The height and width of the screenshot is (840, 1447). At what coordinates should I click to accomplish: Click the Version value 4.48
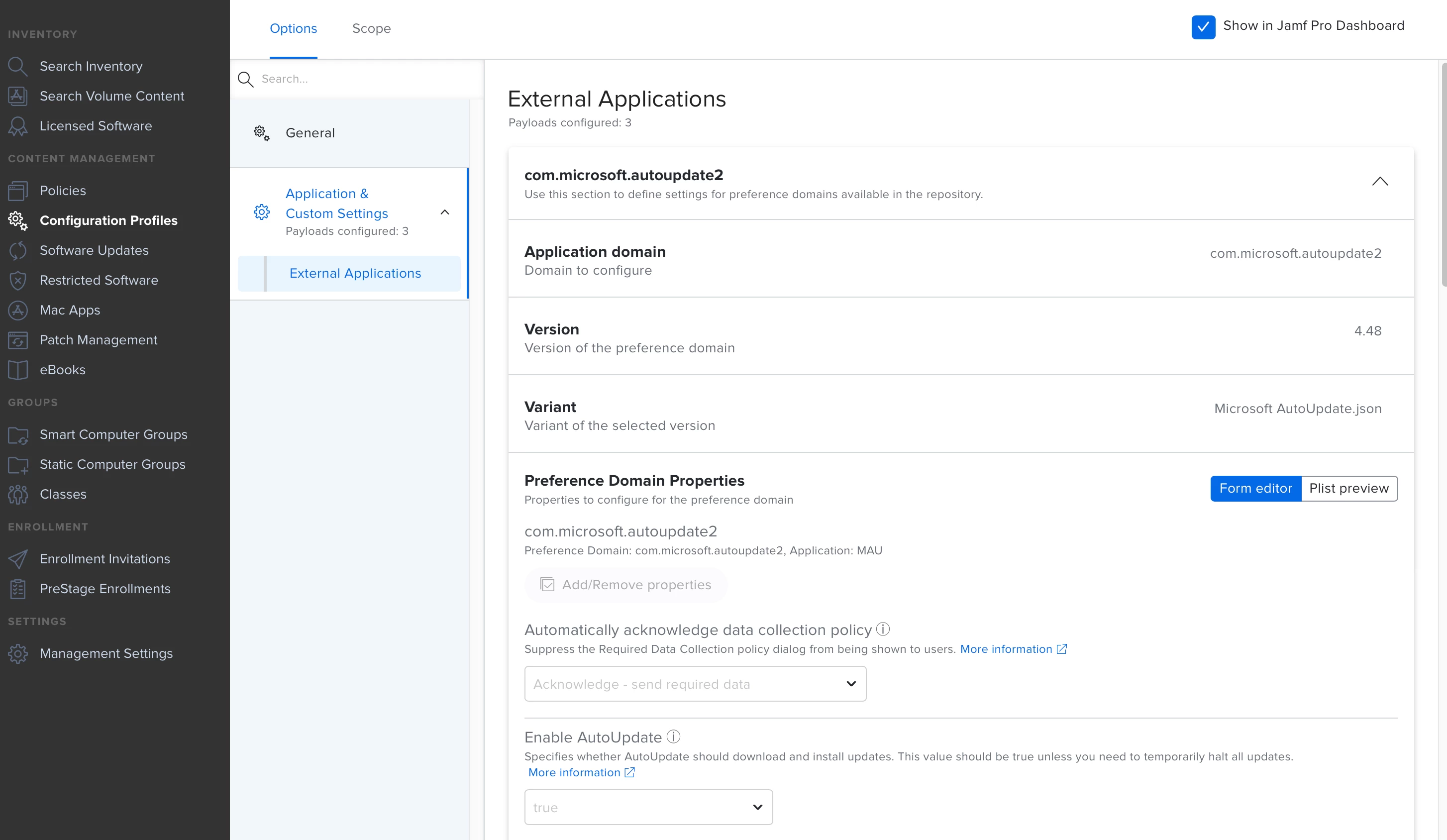pyautogui.click(x=1368, y=331)
